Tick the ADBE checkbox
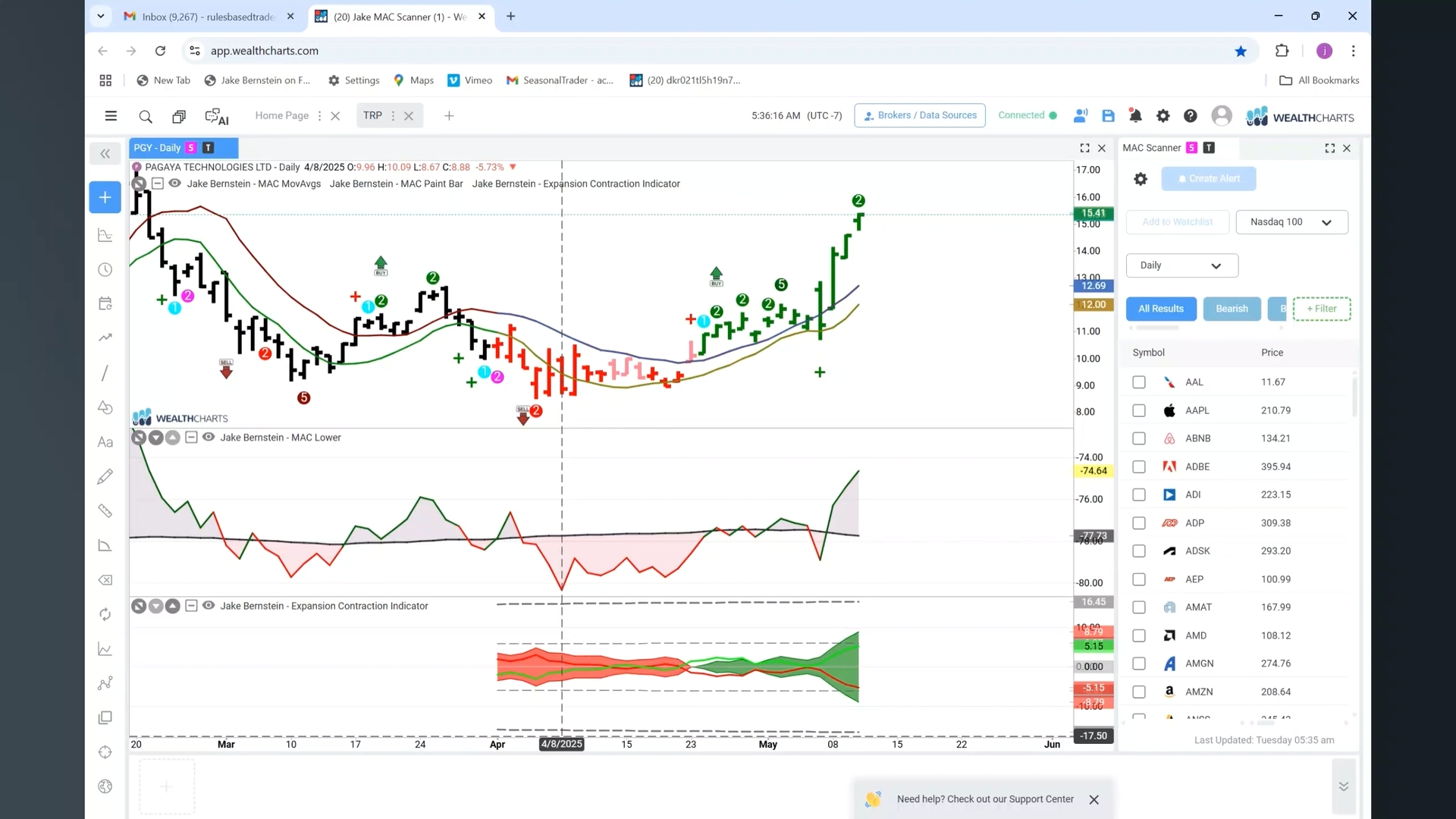The height and width of the screenshot is (819, 1456). (1139, 466)
